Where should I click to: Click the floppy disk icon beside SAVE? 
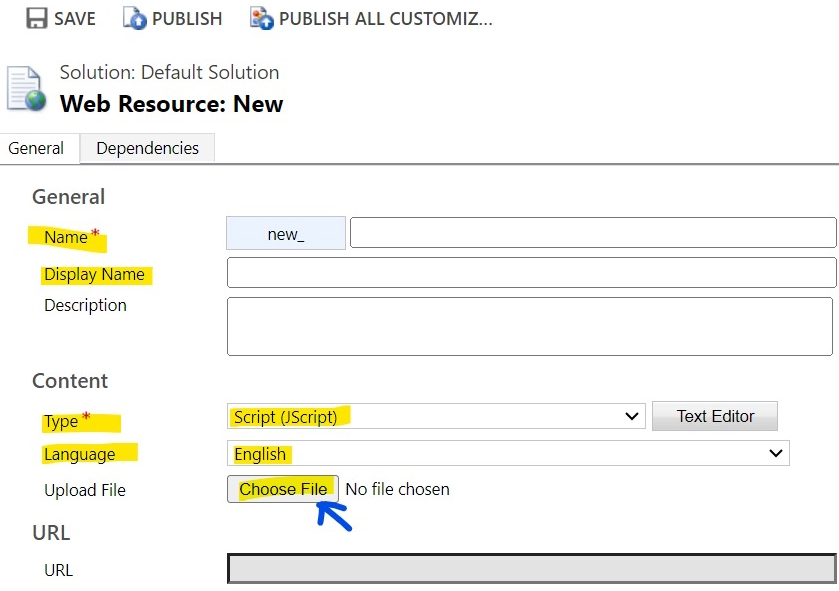pos(37,17)
